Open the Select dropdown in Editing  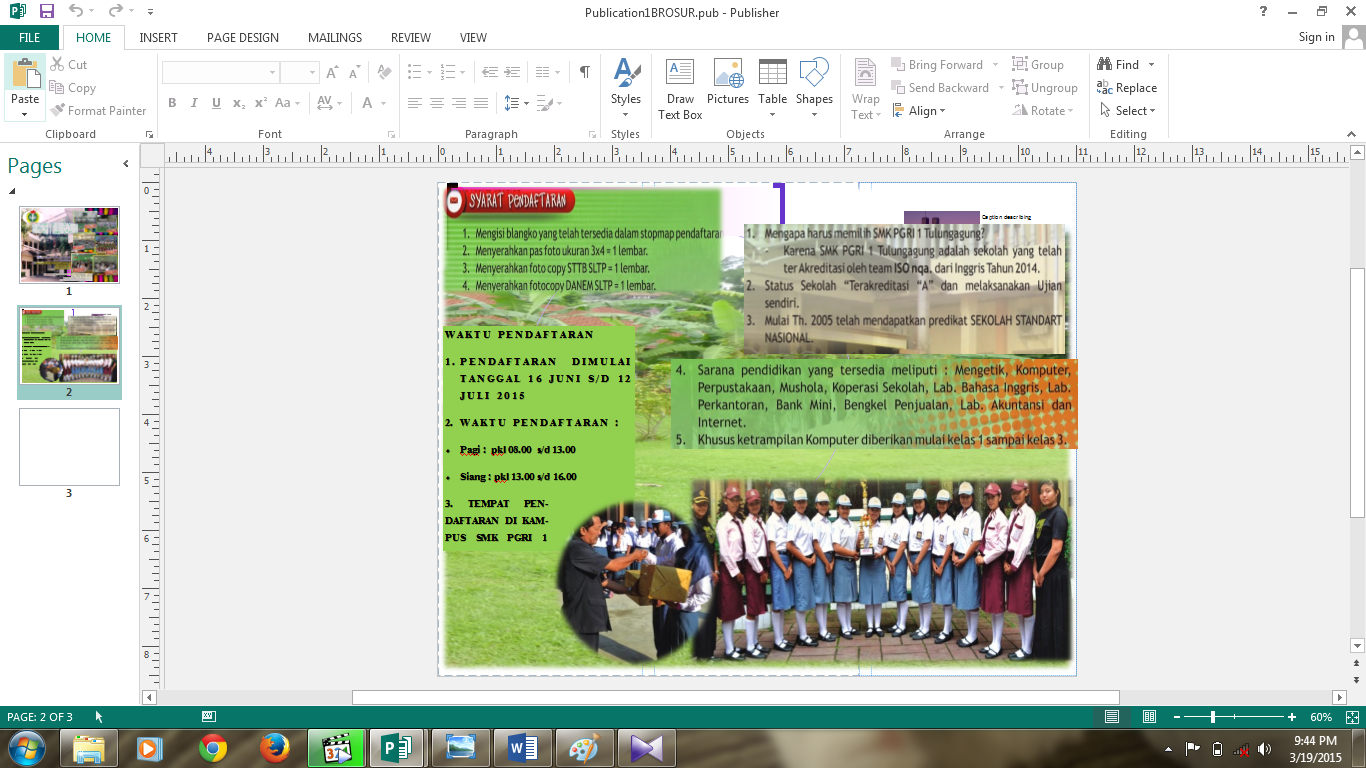1127,111
